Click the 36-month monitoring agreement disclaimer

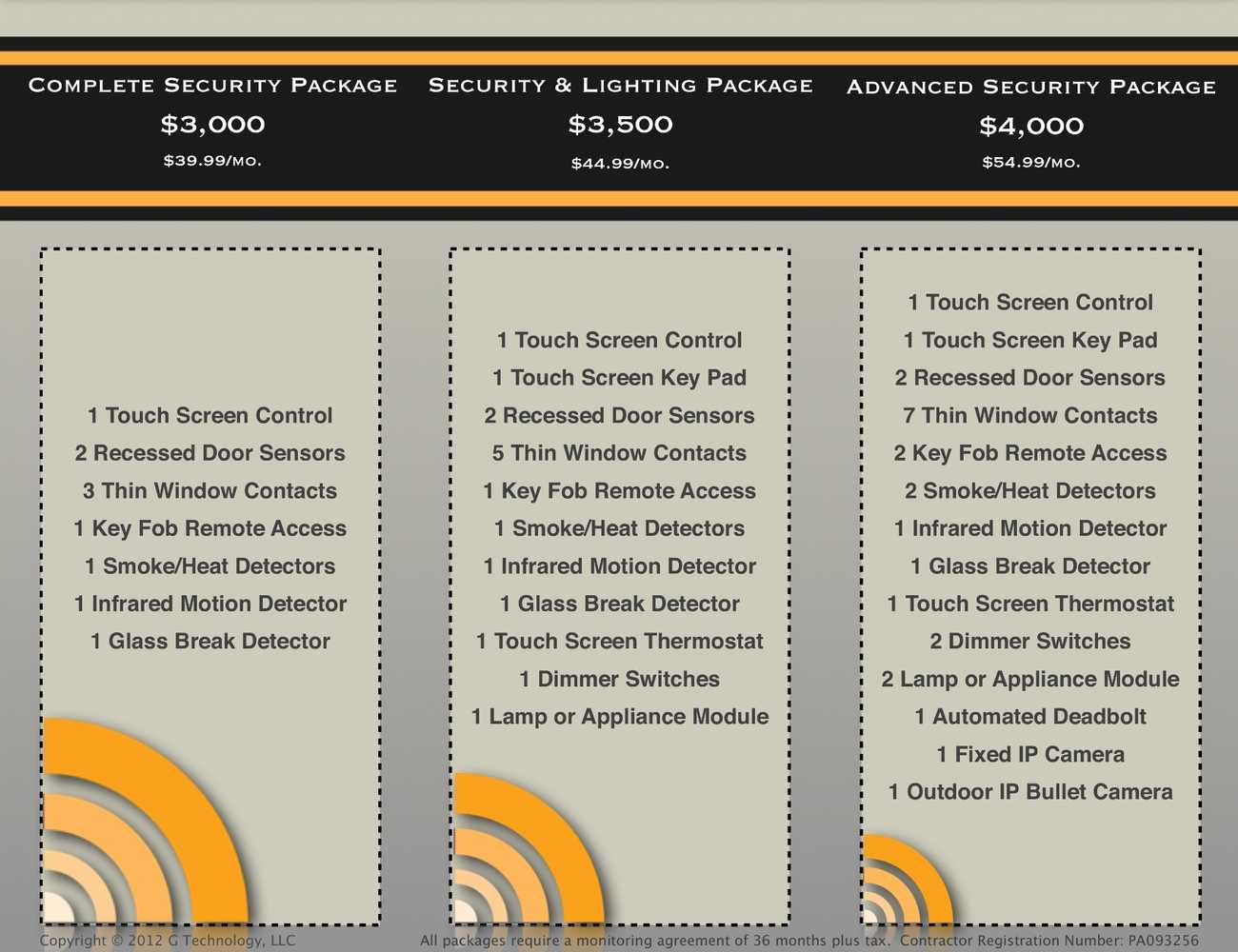(655, 941)
